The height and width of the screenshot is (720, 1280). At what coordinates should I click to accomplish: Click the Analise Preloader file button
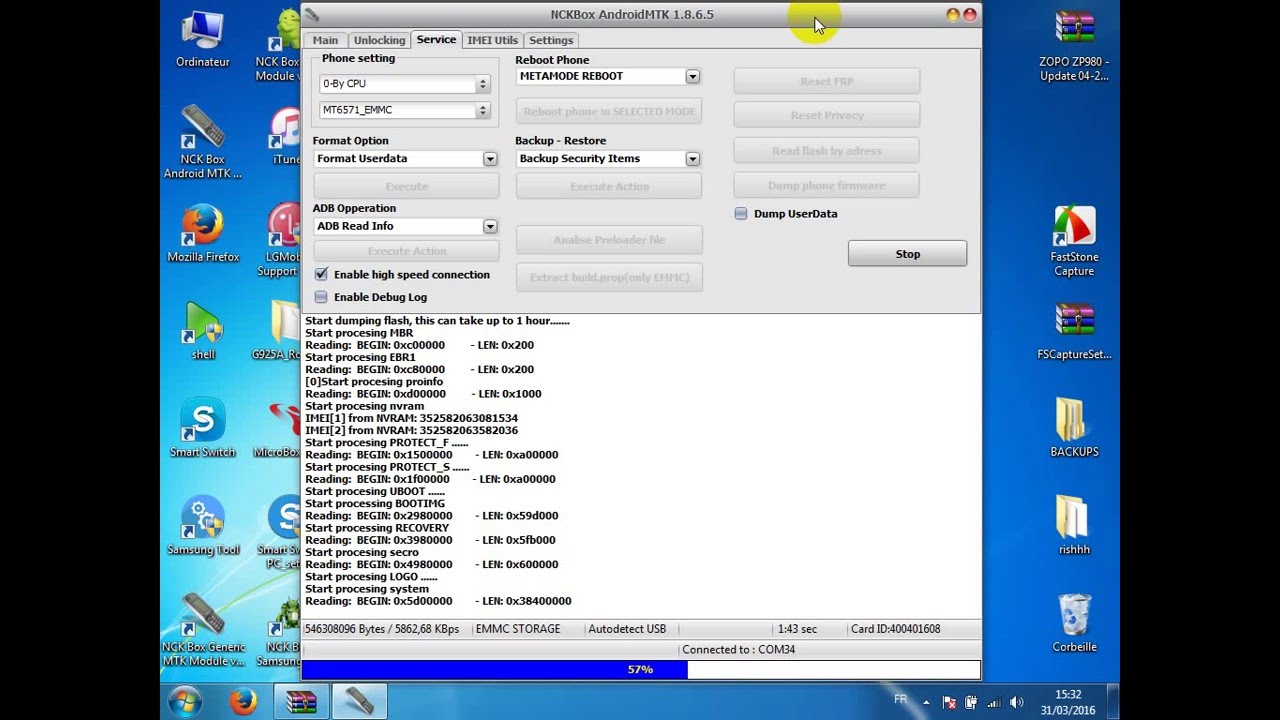coord(609,240)
